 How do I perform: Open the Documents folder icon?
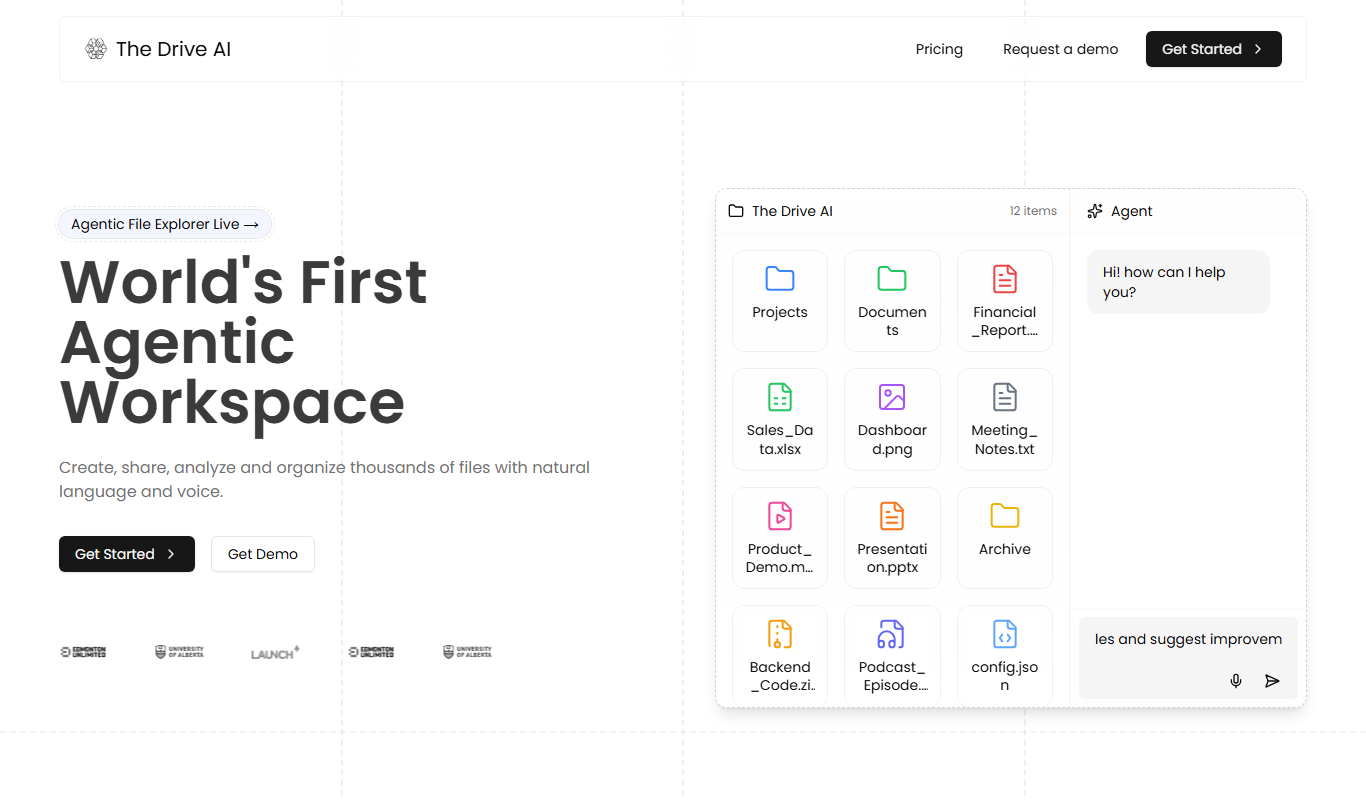892,278
